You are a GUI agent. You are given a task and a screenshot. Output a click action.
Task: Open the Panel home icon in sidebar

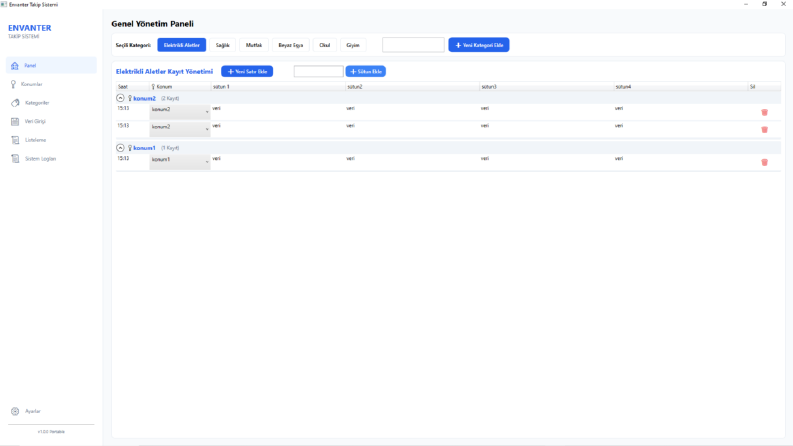point(15,66)
